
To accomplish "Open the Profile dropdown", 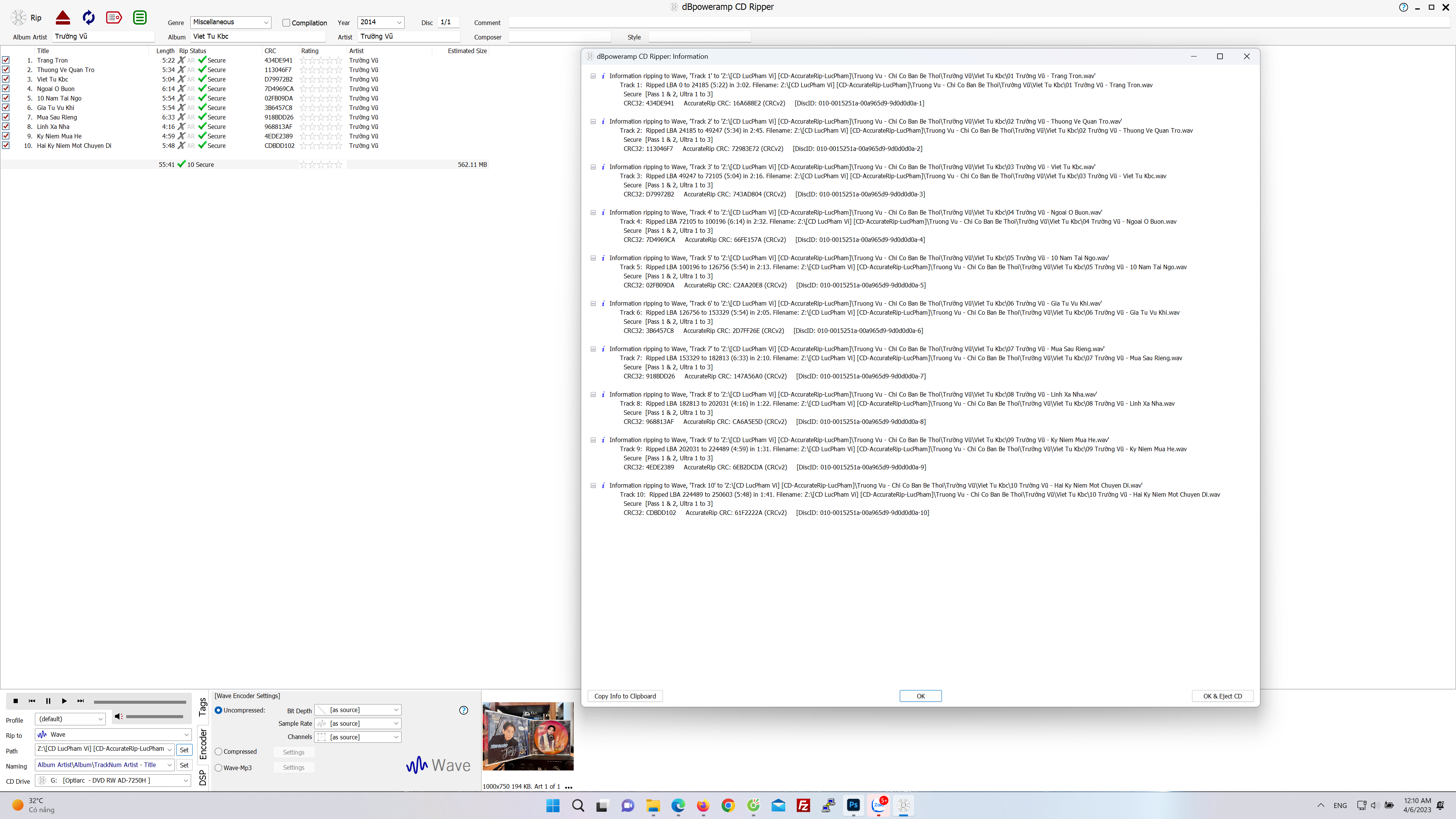I will pyautogui.click(x=100, y=719).
